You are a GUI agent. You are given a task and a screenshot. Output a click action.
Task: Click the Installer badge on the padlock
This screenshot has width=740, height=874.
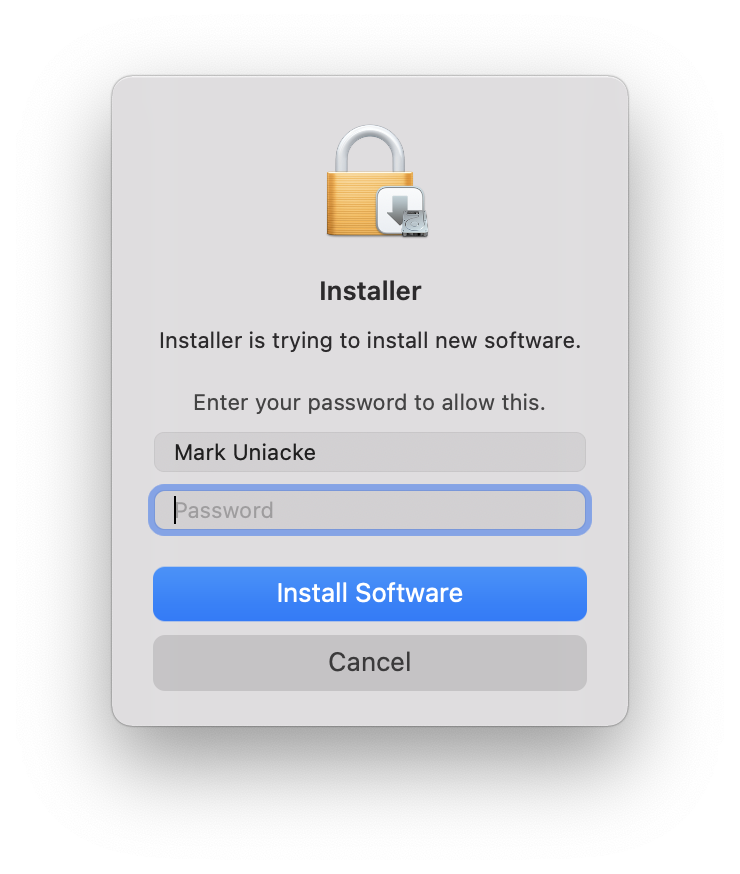pos(402,211)
